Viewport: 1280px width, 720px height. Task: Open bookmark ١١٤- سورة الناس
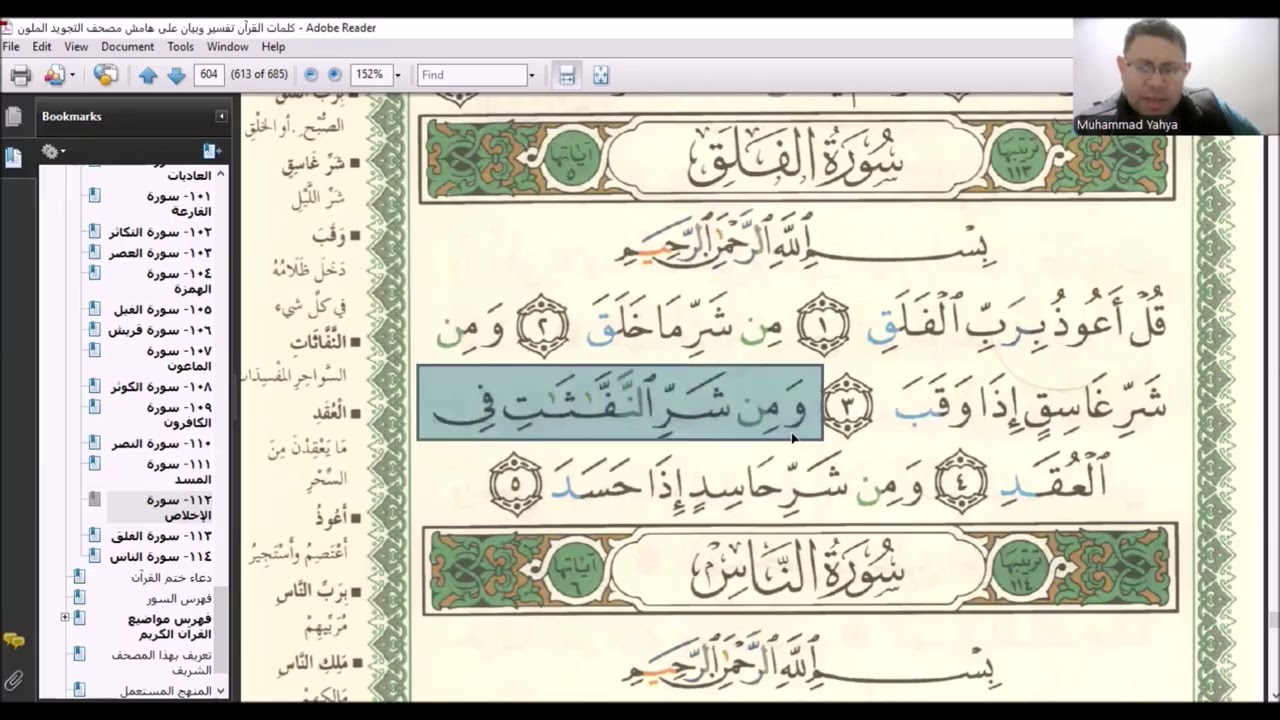coord(160,556)
